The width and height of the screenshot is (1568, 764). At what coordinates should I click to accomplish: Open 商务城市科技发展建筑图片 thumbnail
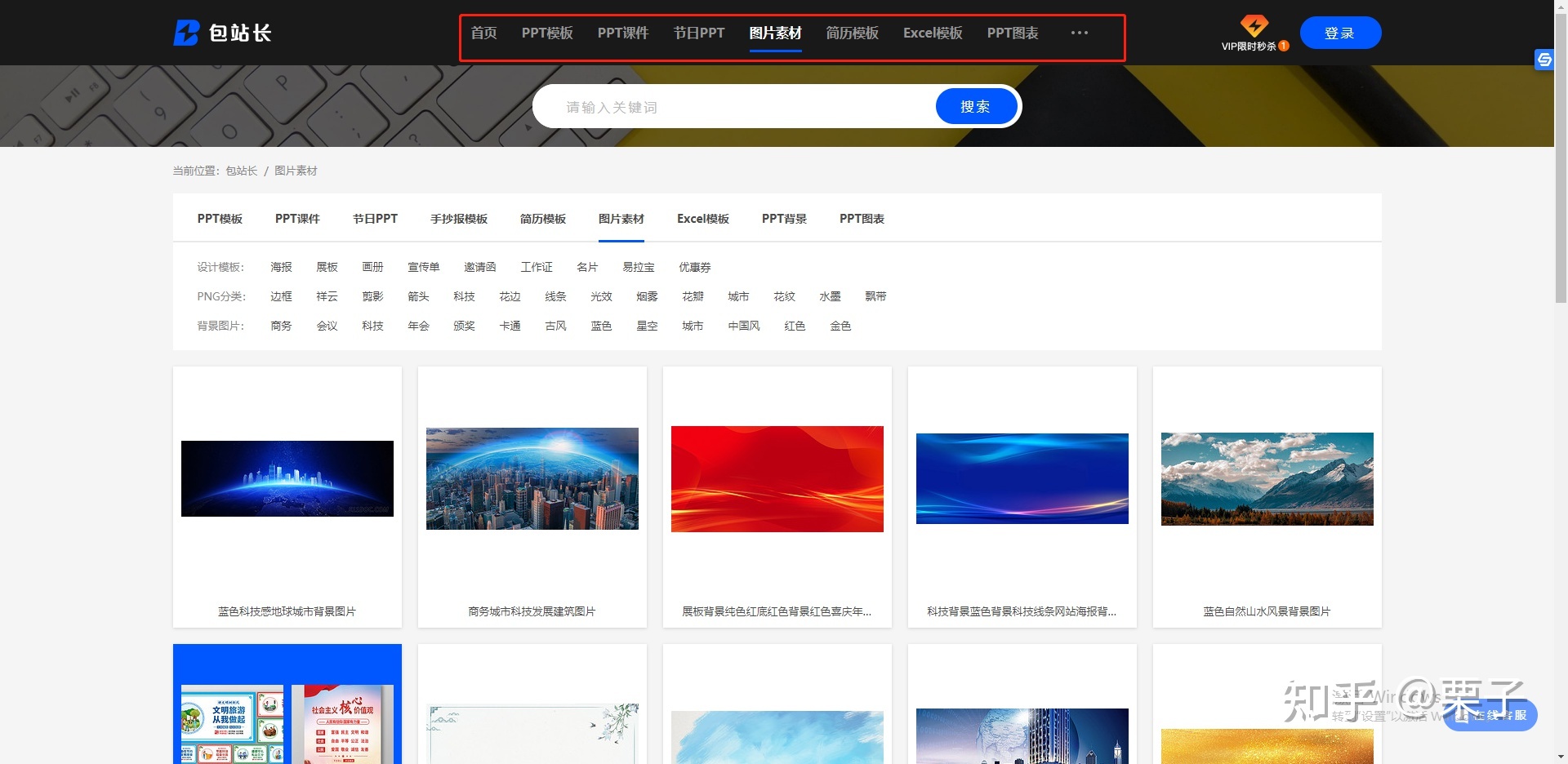532,478
